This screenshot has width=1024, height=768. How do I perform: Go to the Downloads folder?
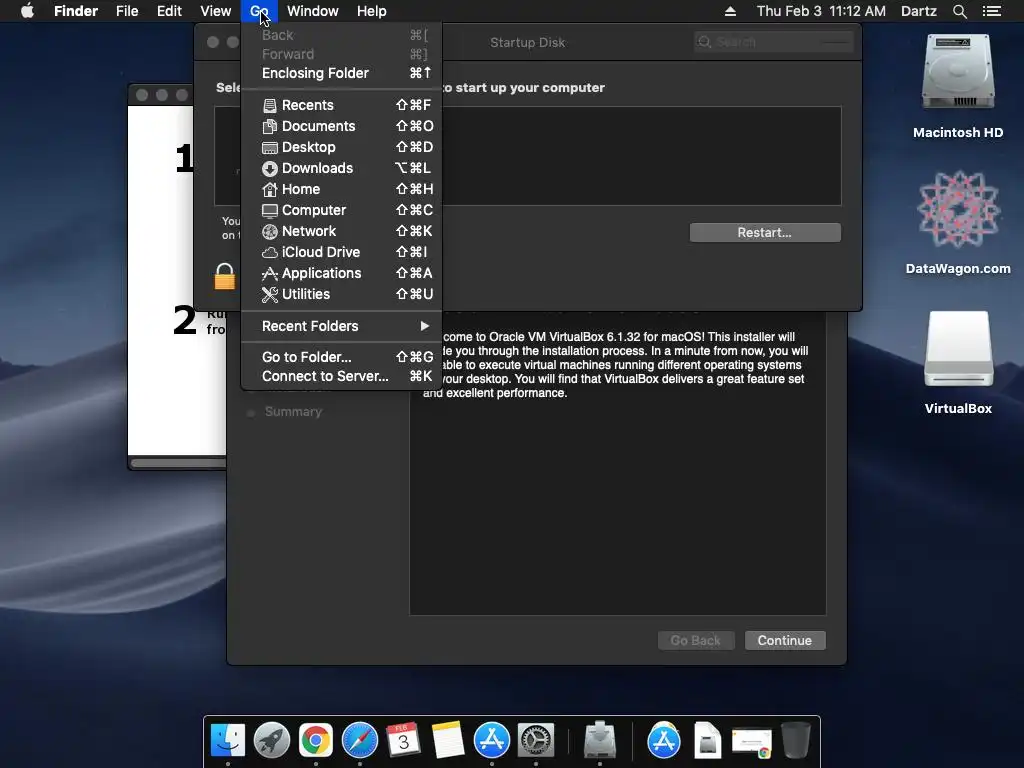(342, 168)
